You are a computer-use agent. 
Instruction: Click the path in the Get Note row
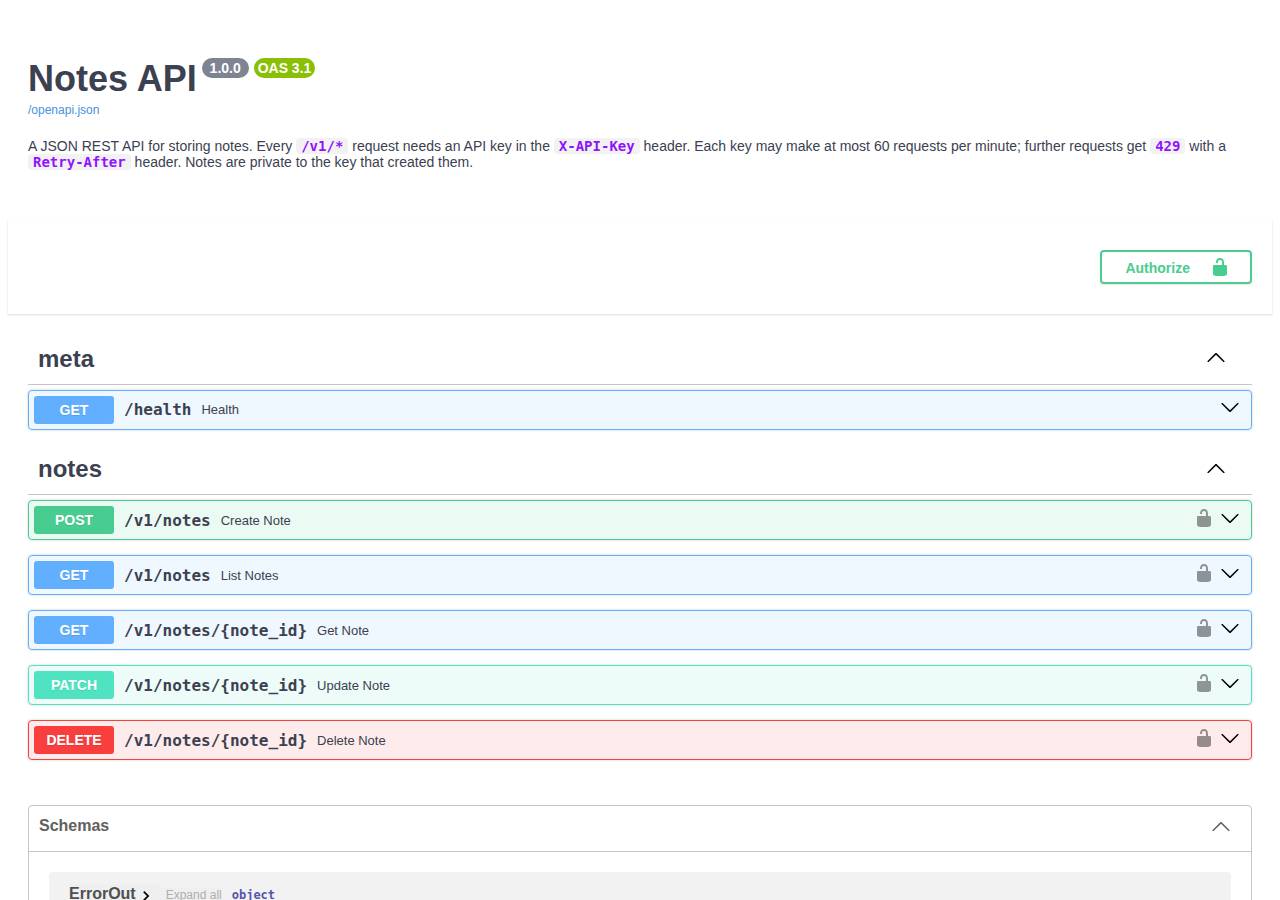point(215,630)
